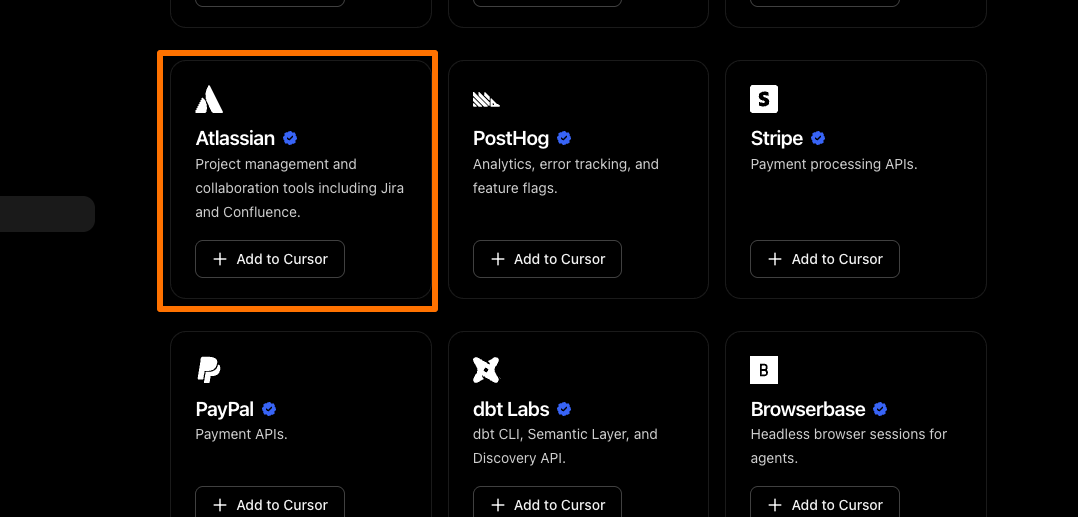Click PostHog's blue verified badge
This screenshot has width=1078, height=517.
(564, 138)
